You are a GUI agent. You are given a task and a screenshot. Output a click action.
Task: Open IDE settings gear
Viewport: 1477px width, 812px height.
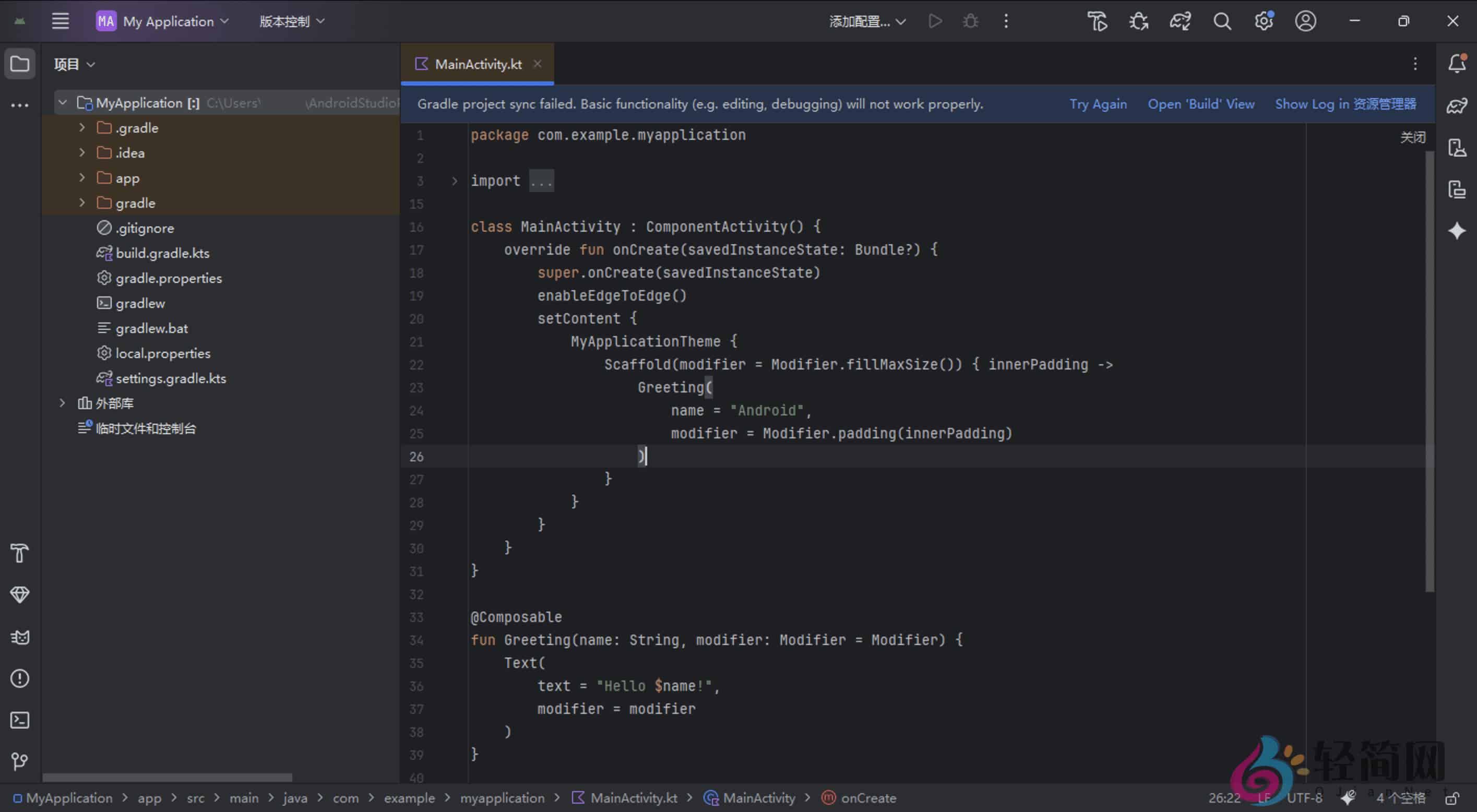[x=1264, y=21]
